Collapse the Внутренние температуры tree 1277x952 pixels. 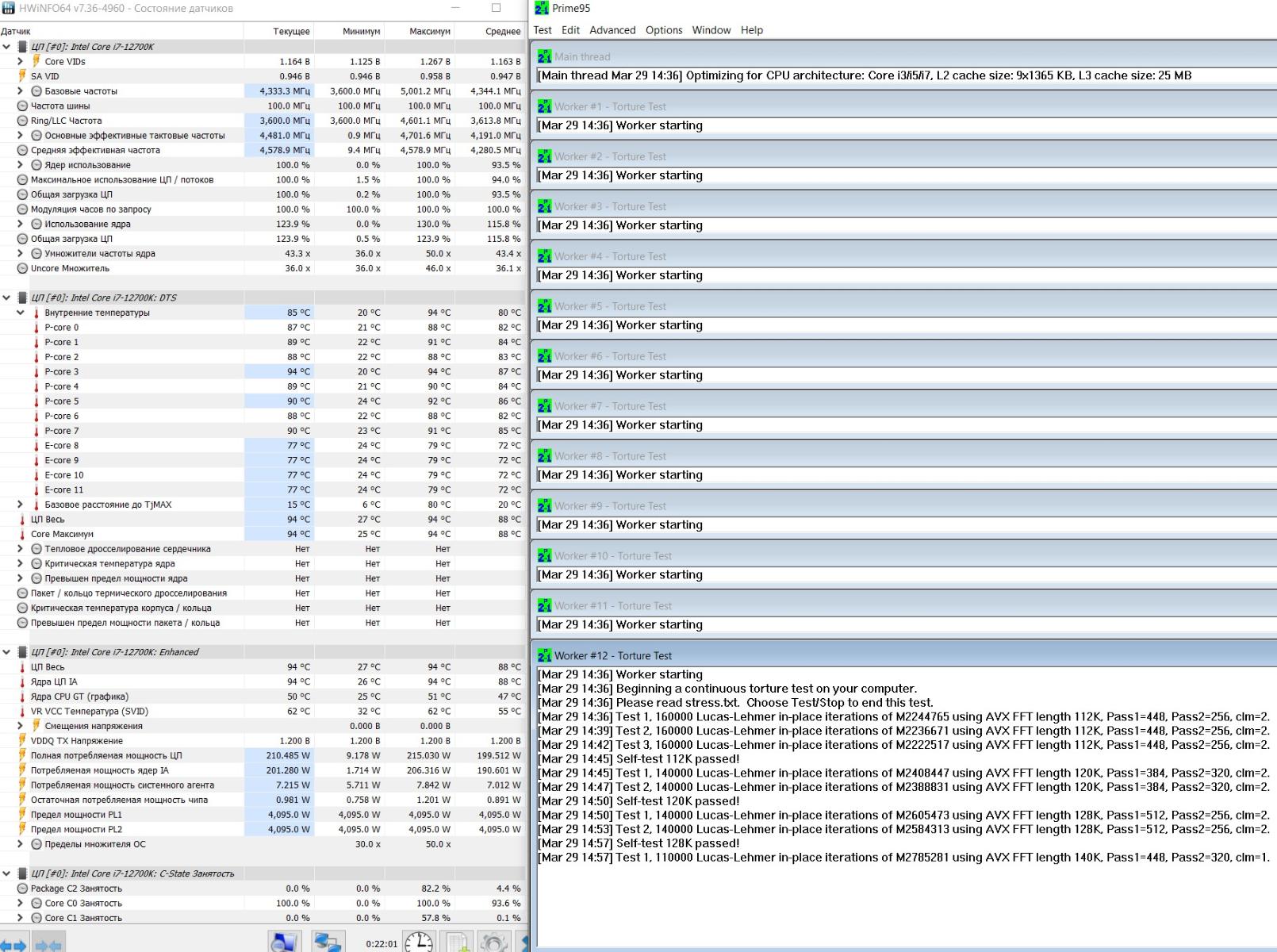[21, 313]
